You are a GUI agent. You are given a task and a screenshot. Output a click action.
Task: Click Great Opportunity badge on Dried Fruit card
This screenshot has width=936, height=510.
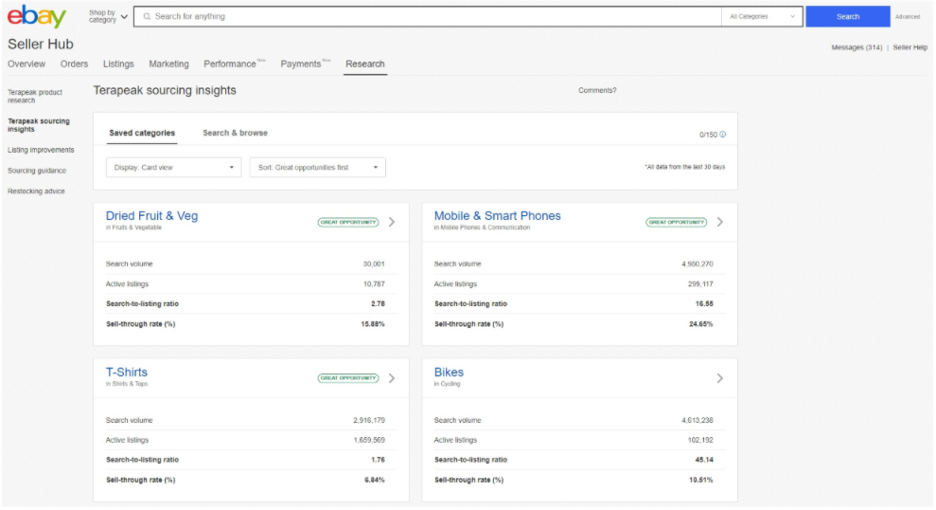tap(348, 222)
